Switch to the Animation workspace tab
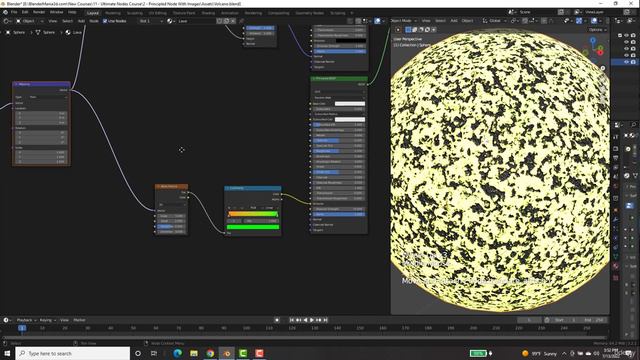Viewport: 640px width, 360px height. pyautogui.click(x=230, y=13)
